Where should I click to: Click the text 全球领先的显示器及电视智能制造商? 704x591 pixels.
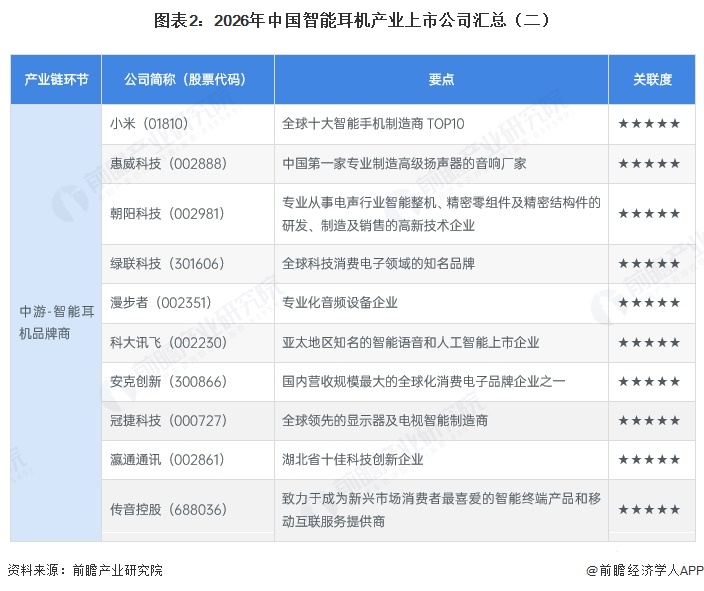385,421
